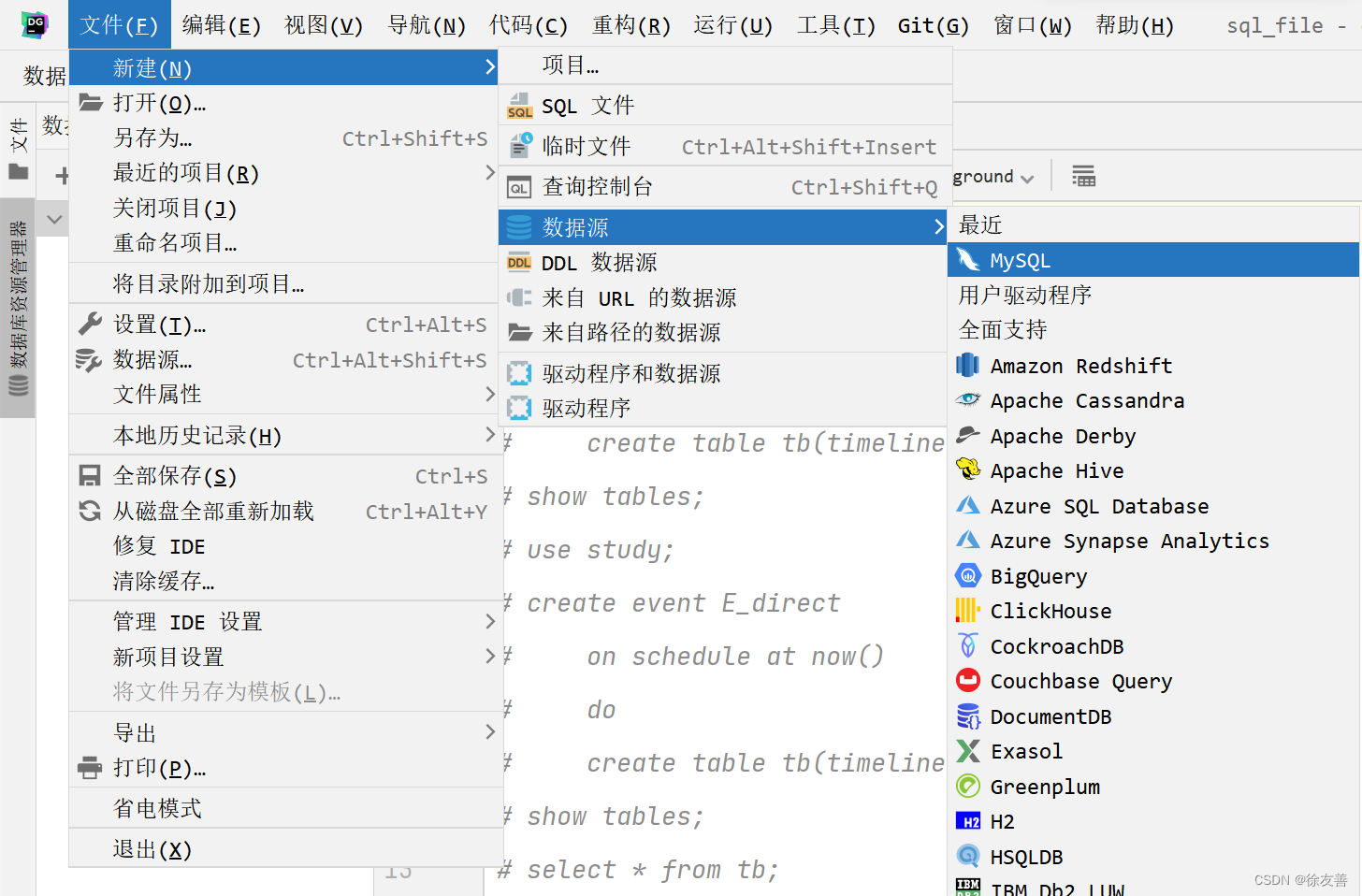Choose 将目录附加到项目... entry
This screenshot has width=1362, height=896.
(x=286, y=283)
